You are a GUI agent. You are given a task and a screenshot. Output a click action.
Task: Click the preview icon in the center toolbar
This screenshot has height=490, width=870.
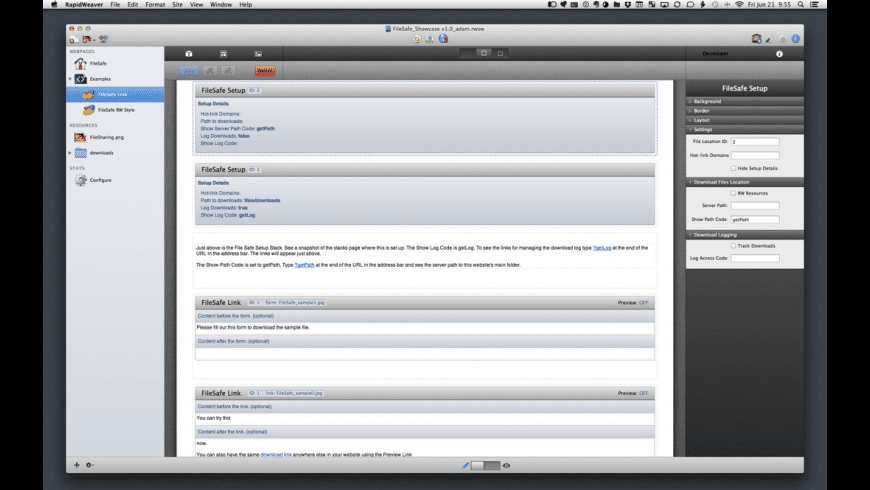[417, 39]
